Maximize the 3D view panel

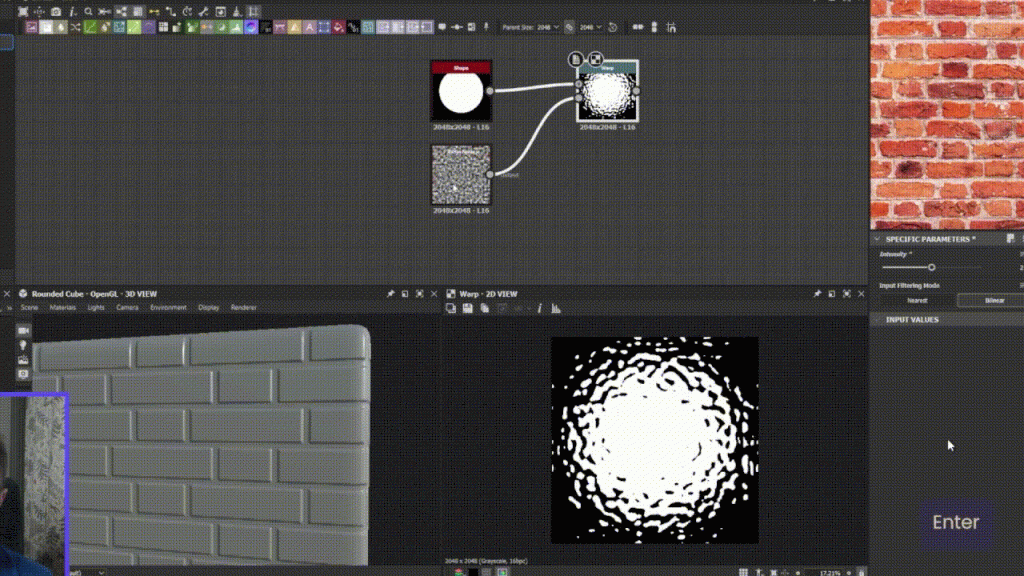[x=419, y=294]
